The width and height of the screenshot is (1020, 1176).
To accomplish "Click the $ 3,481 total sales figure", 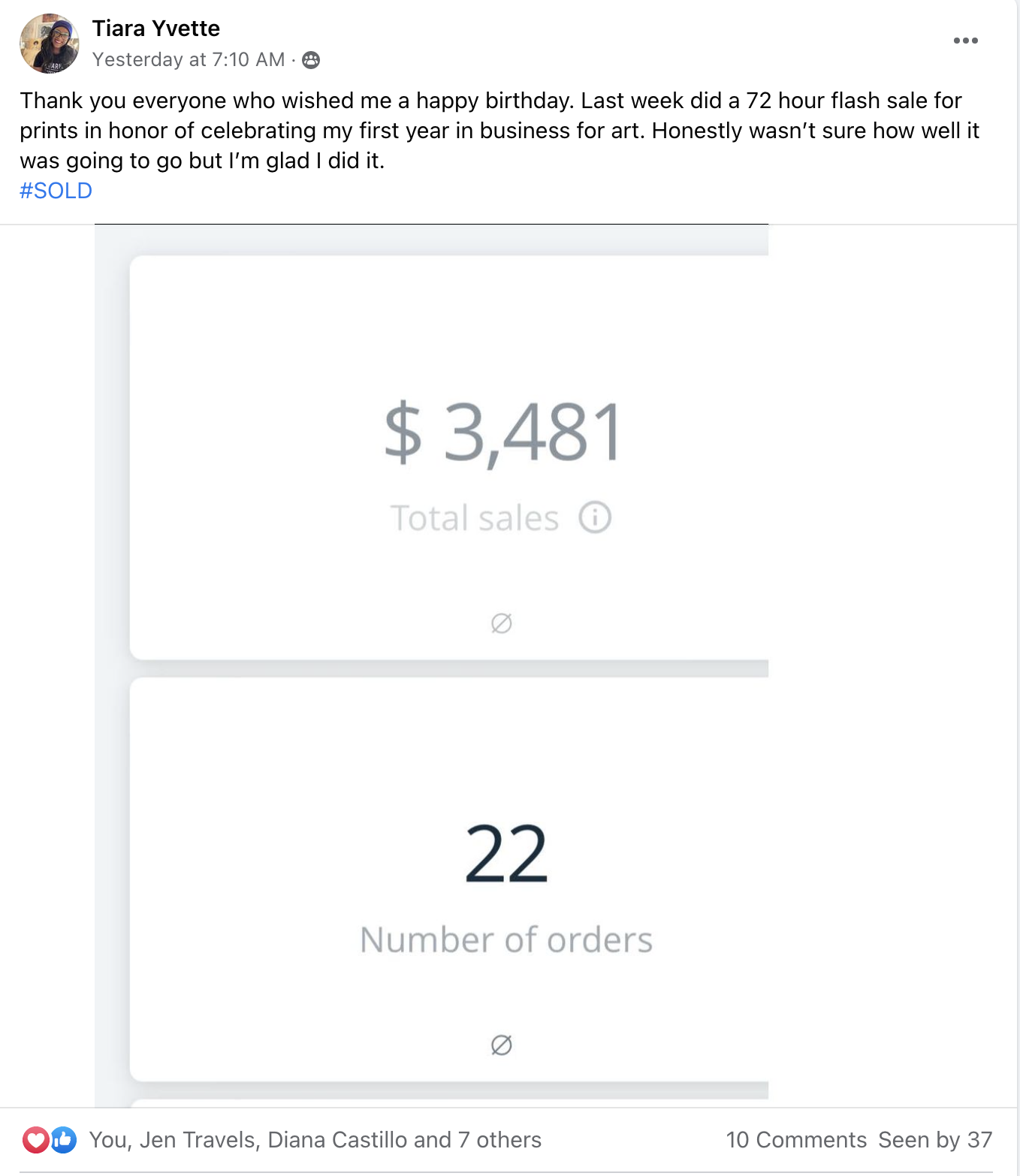I will (502, 432).
